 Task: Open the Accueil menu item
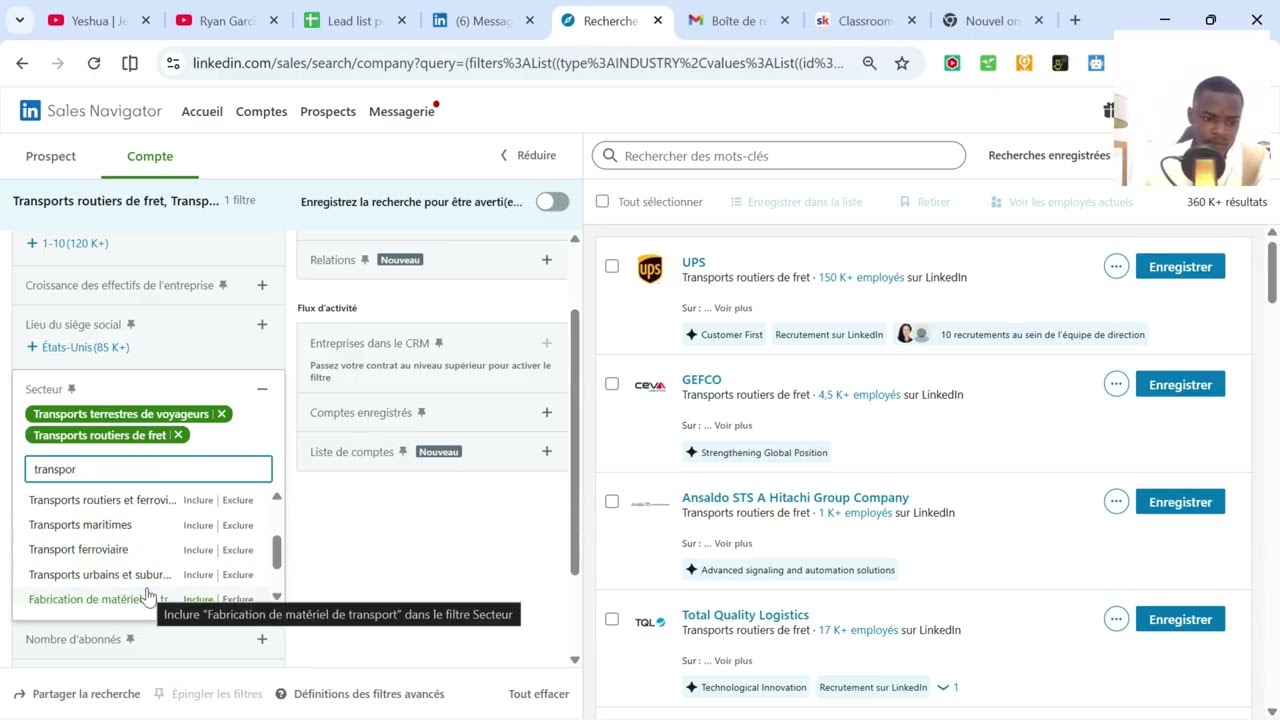(x=202, y=111)
